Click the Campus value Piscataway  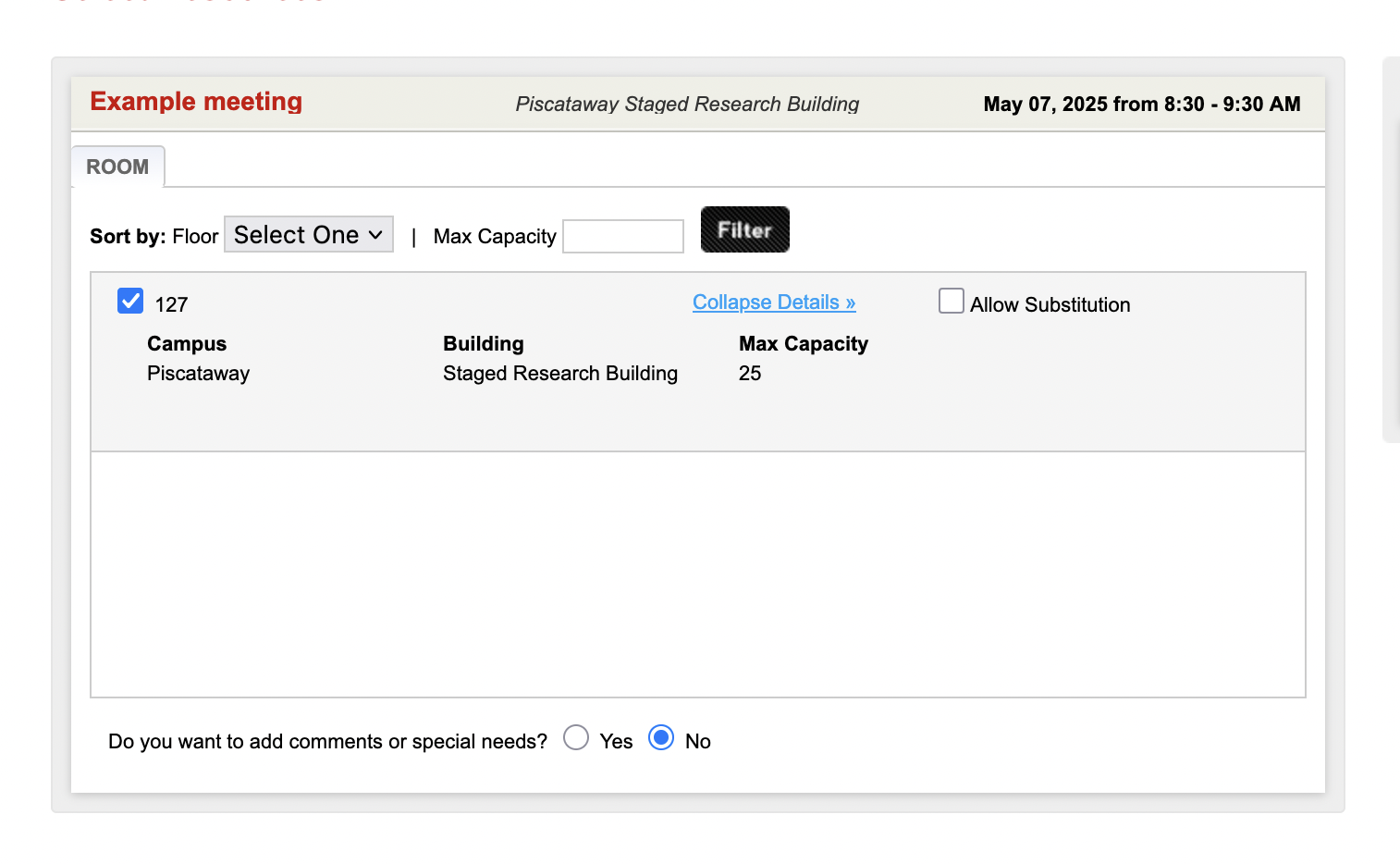coord(198,374)
